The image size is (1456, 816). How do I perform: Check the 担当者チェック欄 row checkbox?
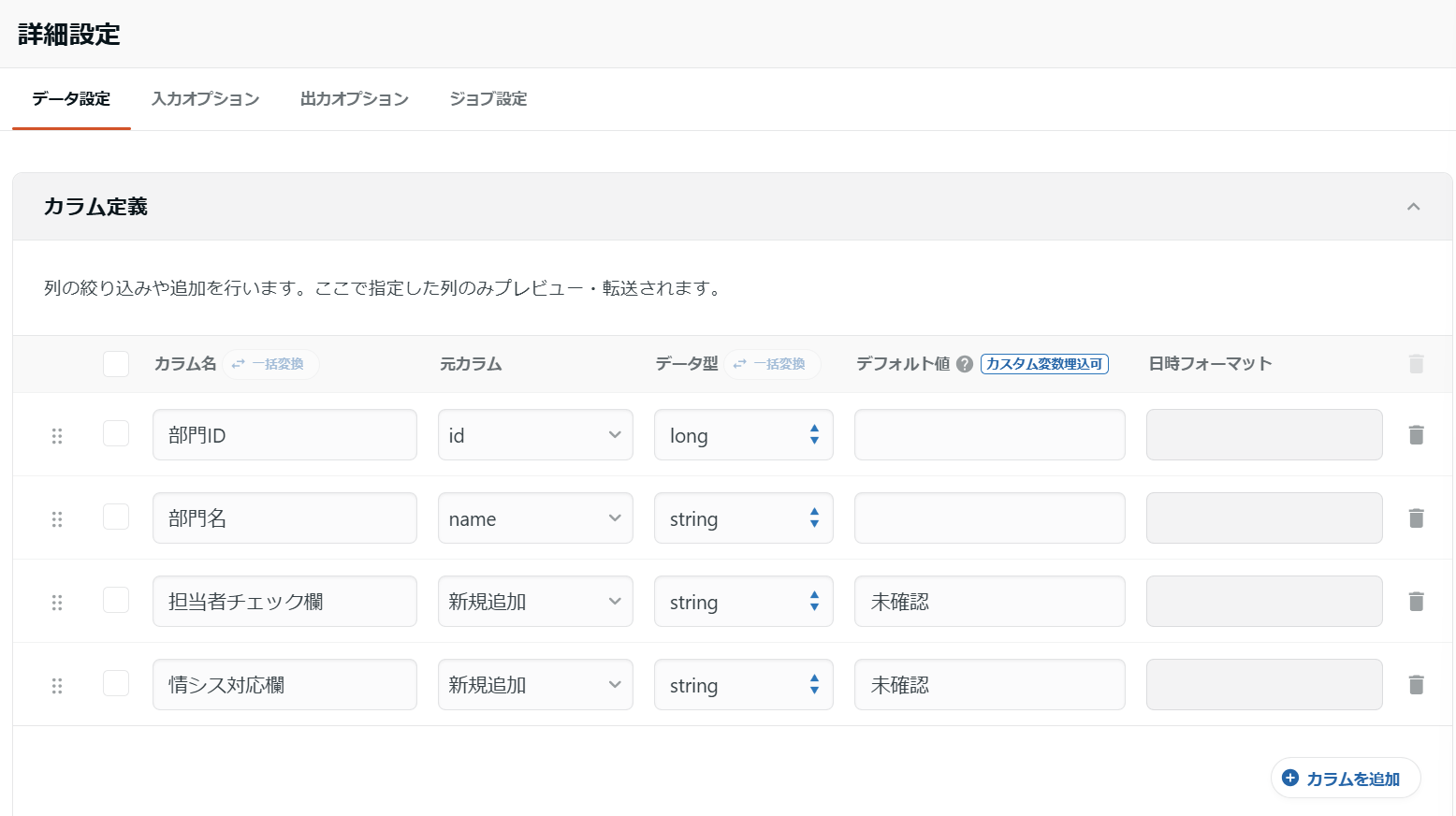click(116, 600)
